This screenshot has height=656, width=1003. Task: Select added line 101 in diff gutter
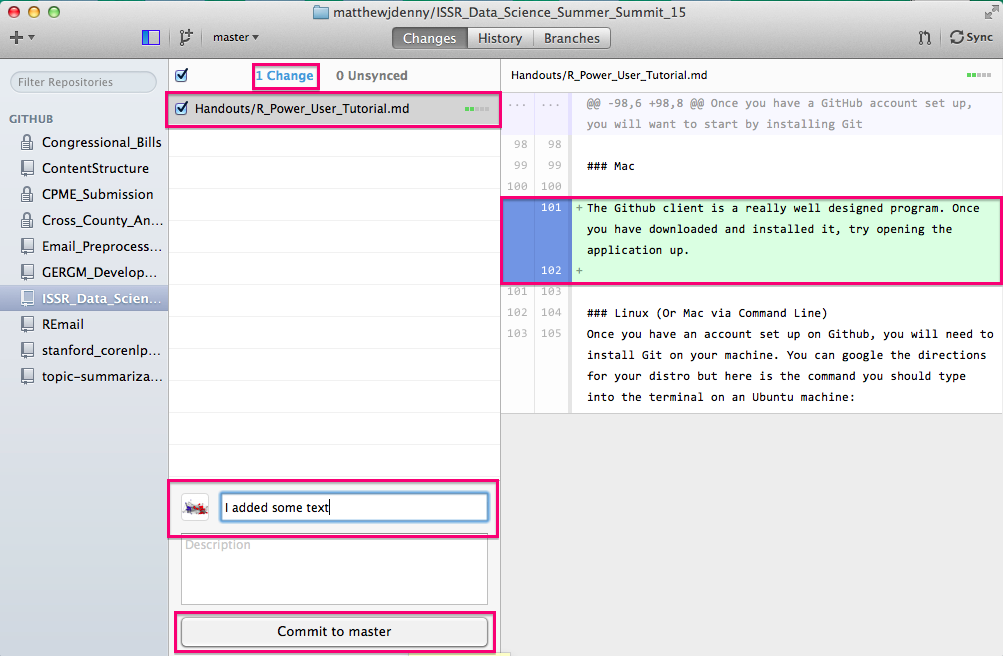point(551,208)
